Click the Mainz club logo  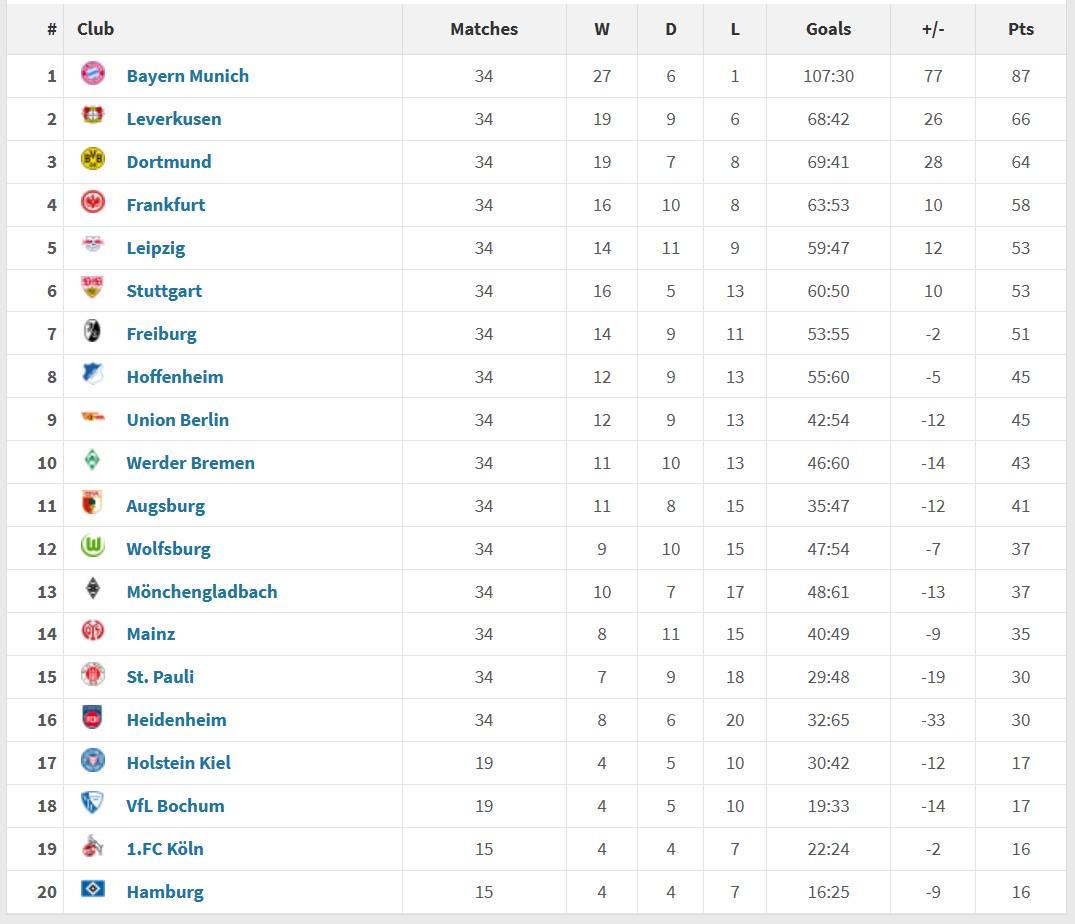92,631
